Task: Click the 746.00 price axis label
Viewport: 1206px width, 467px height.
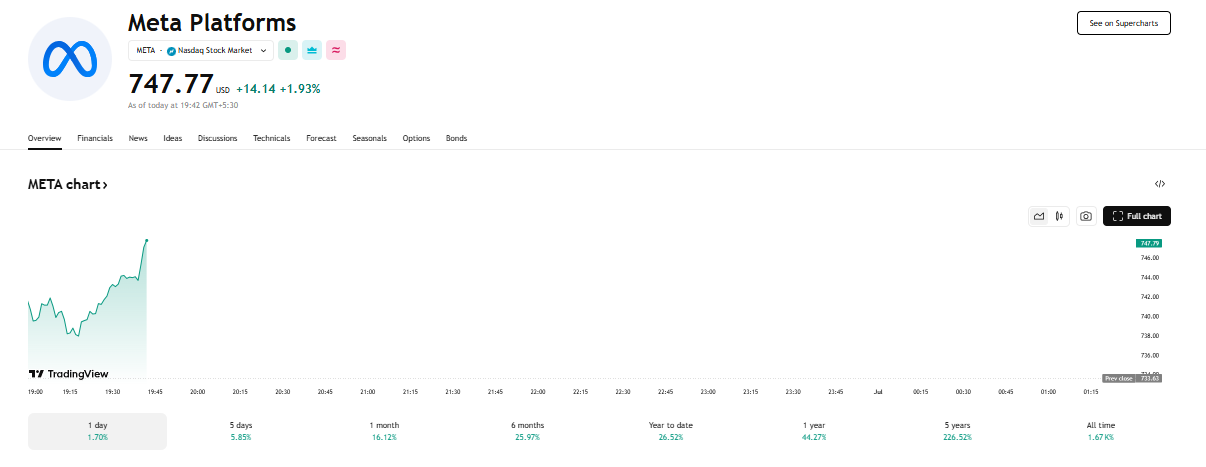Action: point(1150,258)
